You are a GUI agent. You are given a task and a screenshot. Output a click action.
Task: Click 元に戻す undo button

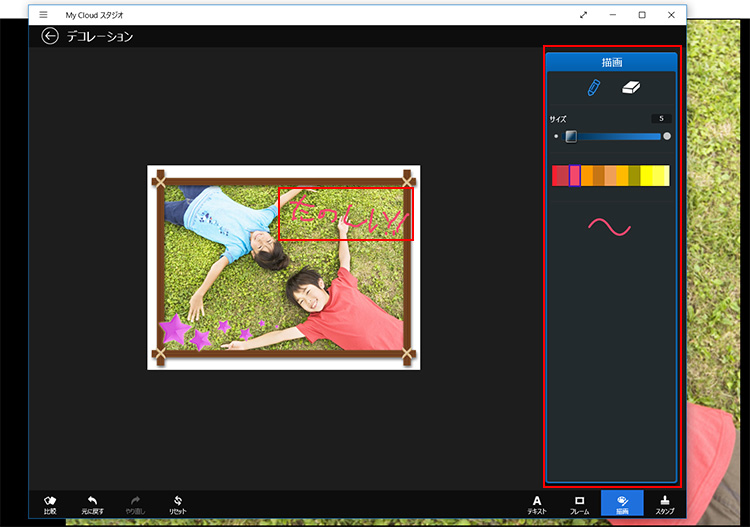point(92,504)
